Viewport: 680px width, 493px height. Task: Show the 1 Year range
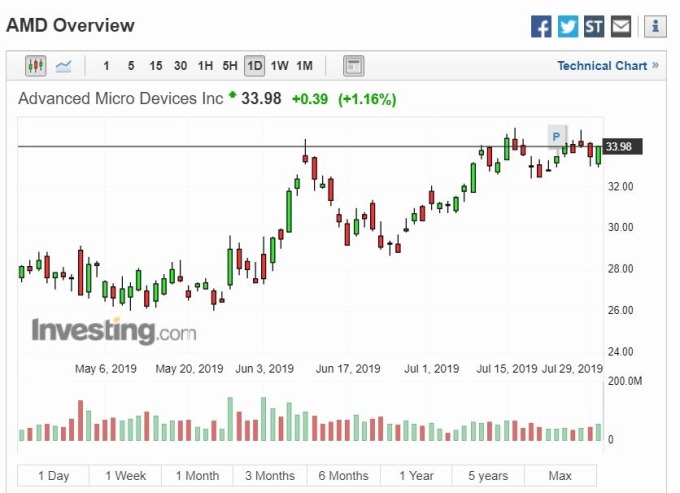(x=416, y=476)
